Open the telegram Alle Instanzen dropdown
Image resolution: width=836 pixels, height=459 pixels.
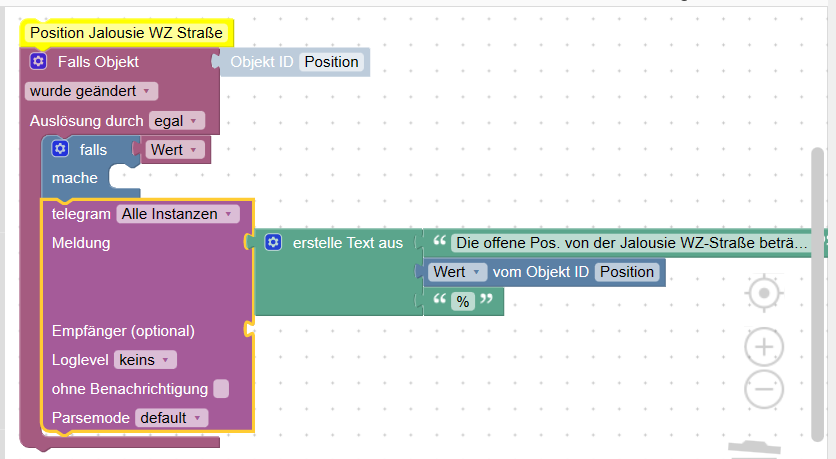pos(178,214)
